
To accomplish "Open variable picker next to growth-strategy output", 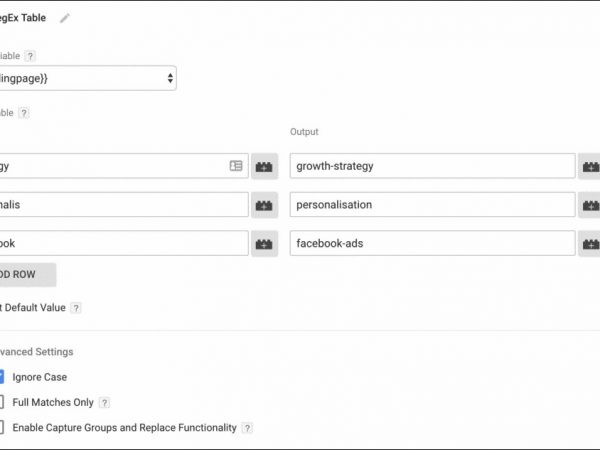I will tap(590, 166).
